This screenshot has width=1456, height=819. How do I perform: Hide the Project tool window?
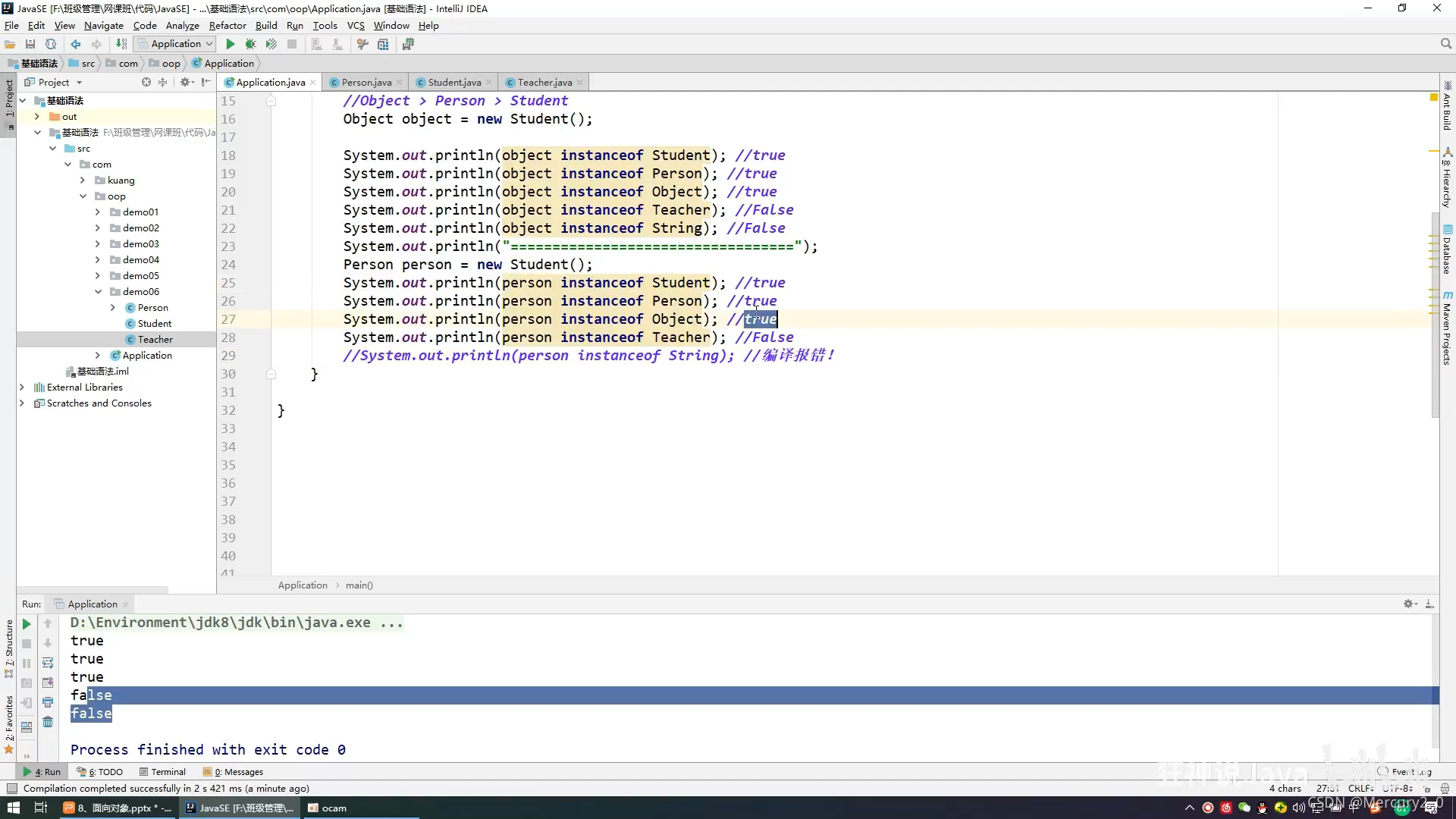coord(206,82)
